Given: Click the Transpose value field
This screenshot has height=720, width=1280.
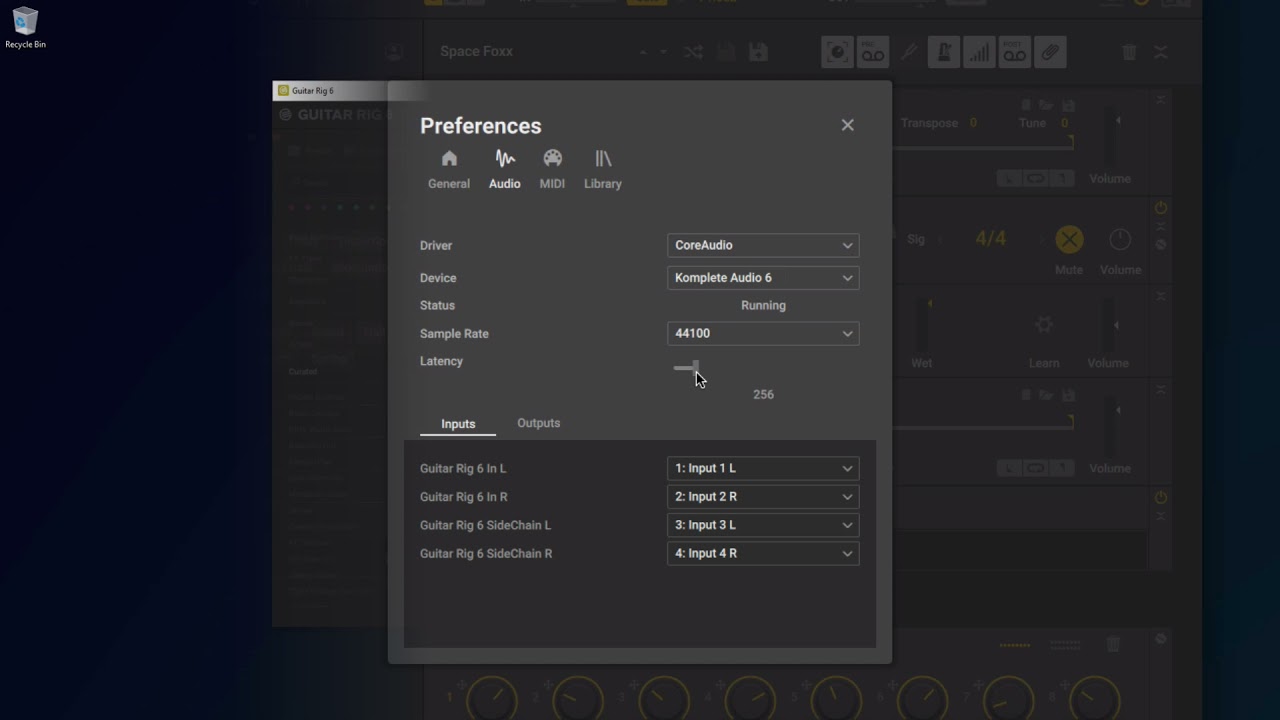Looking at the screenshot, I should 973,123.
